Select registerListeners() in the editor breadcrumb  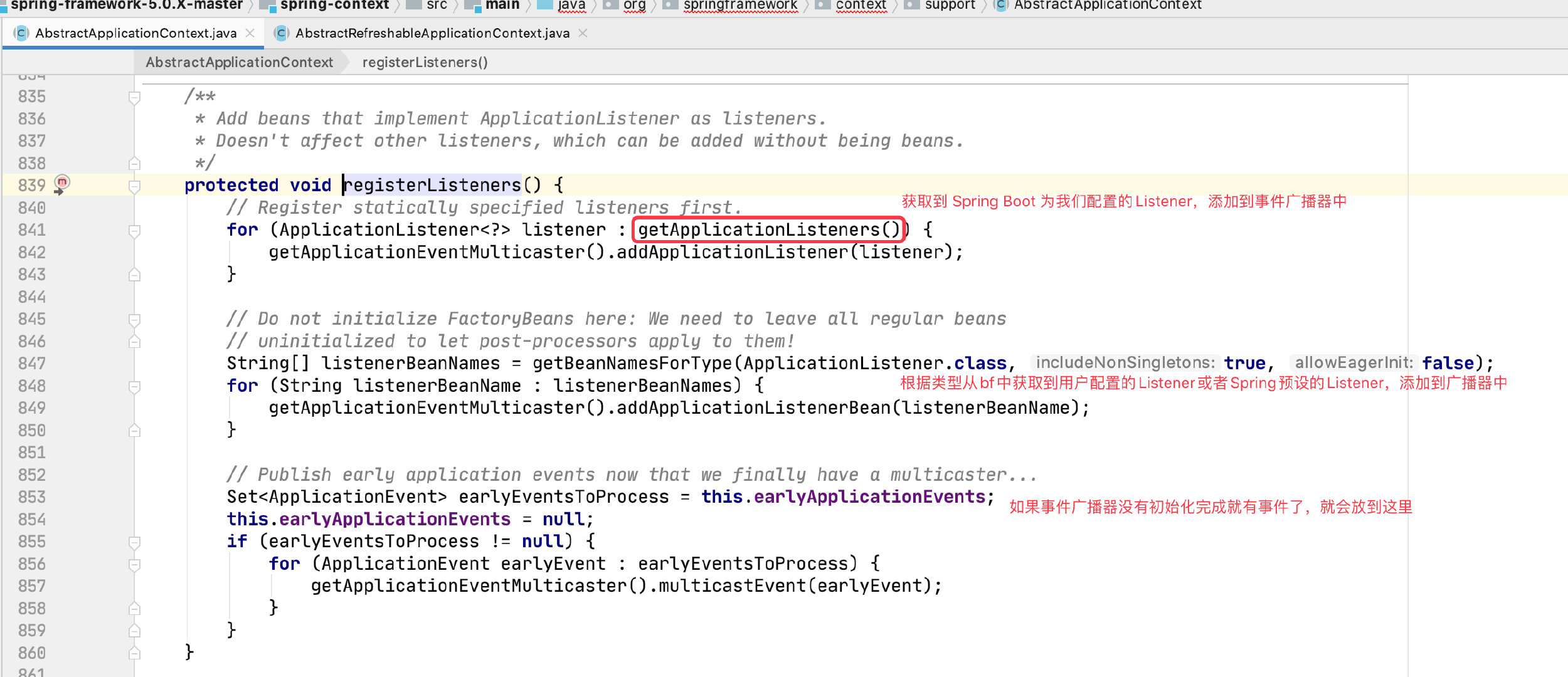[425, 62]
